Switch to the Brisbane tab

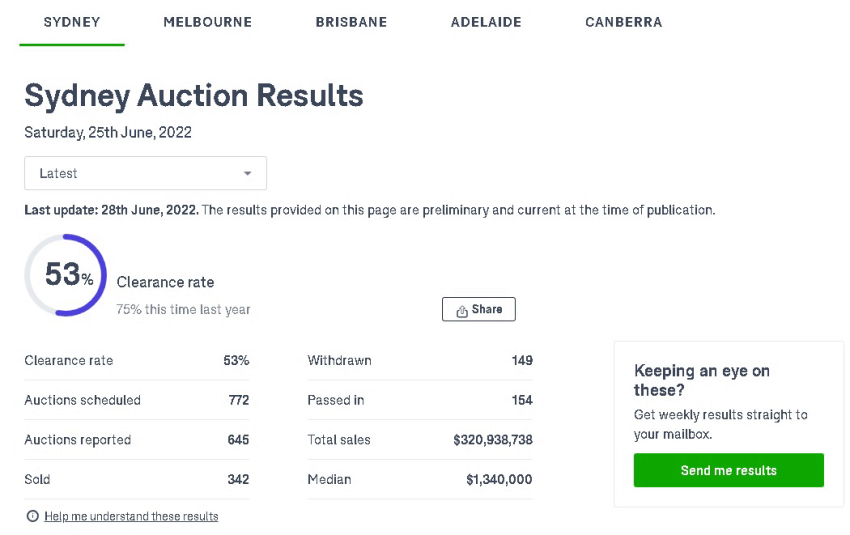pos(351,22)
